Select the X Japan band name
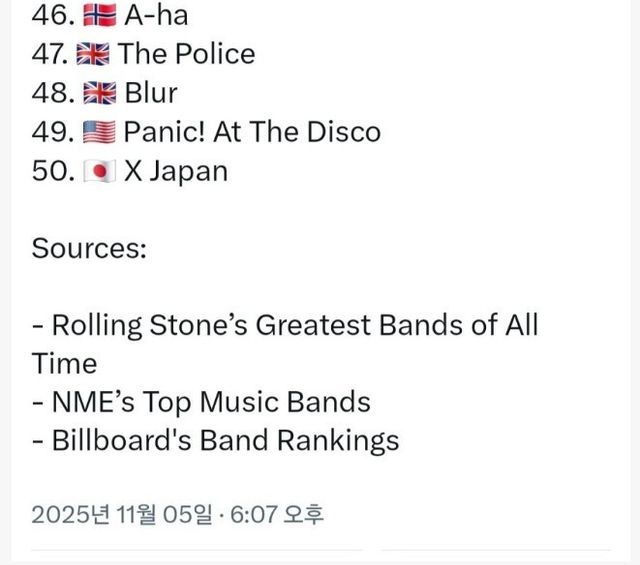This screenshot has height=565, width=640. point(175,171)
